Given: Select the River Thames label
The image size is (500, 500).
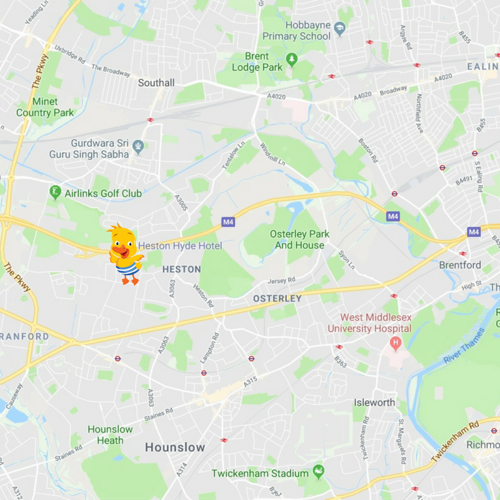Looking at the screenshot, I should (464, 346).
